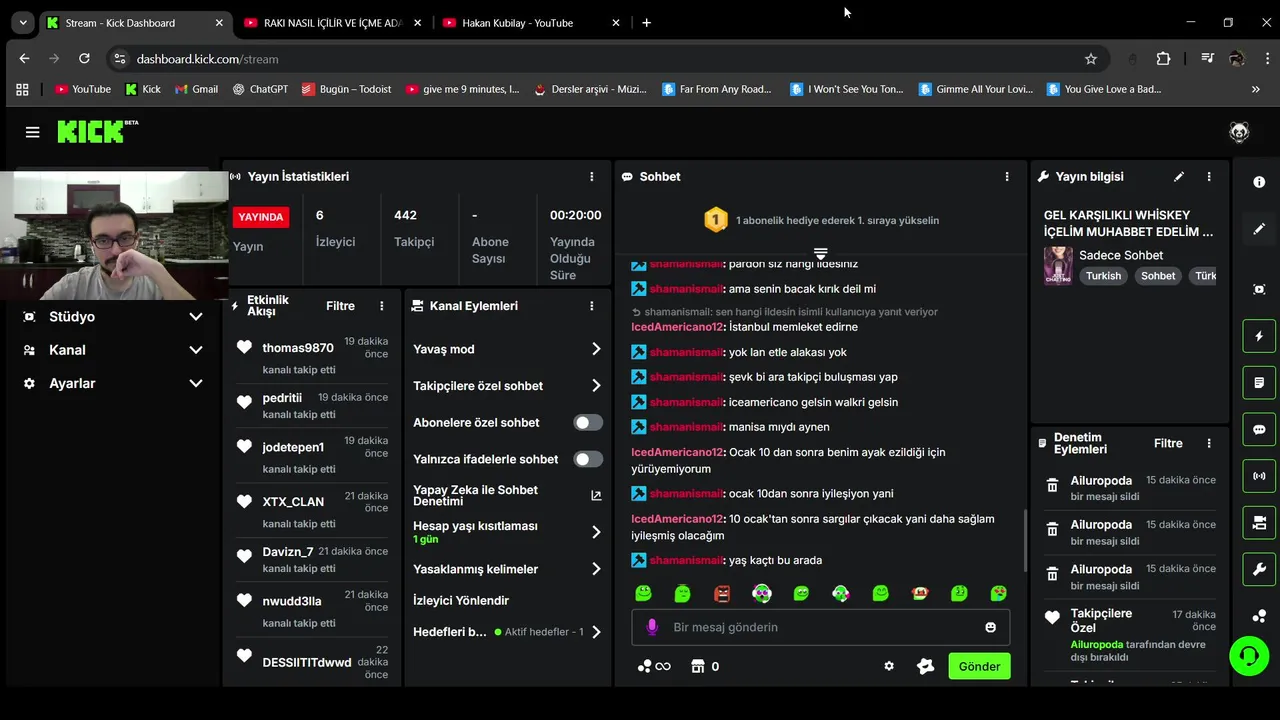Toggle the chat bubble sidebar icon
Screen dimensions: 1280x720
click(x=1259, y=429)
